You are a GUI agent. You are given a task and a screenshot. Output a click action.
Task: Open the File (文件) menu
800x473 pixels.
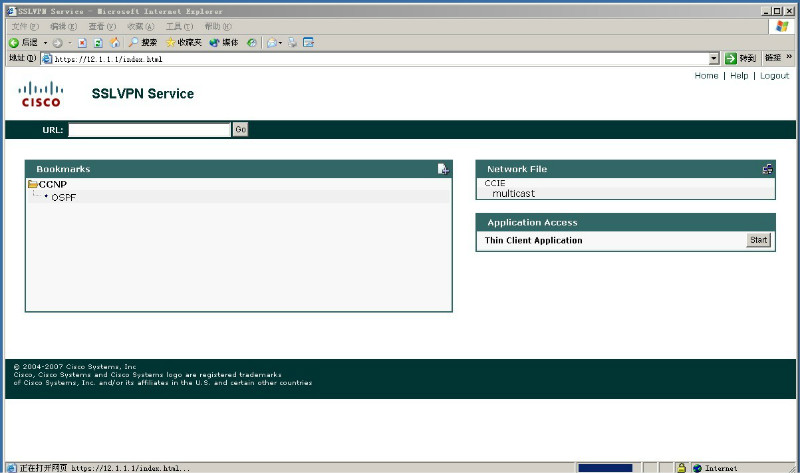point(25,27)
